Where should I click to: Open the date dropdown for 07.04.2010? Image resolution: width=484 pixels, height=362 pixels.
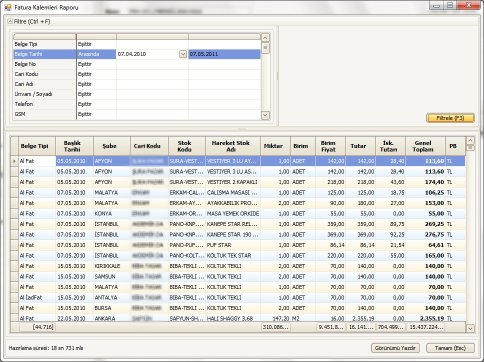pos(183,54)
